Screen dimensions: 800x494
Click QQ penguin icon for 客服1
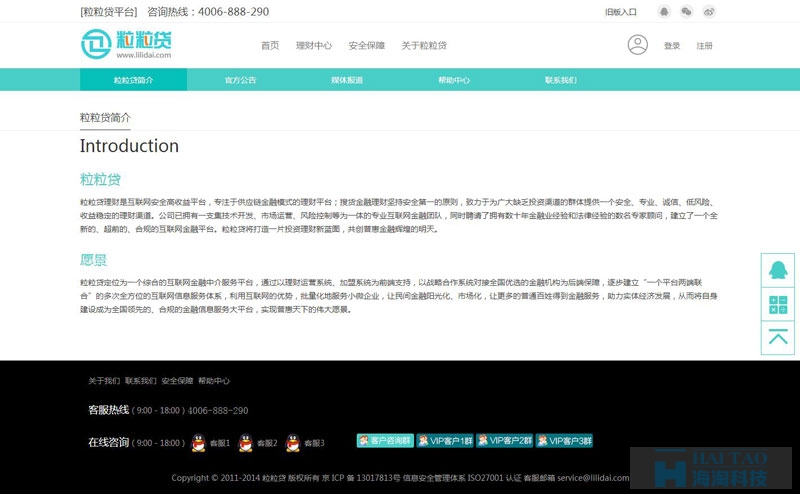[x=198, y=442]
